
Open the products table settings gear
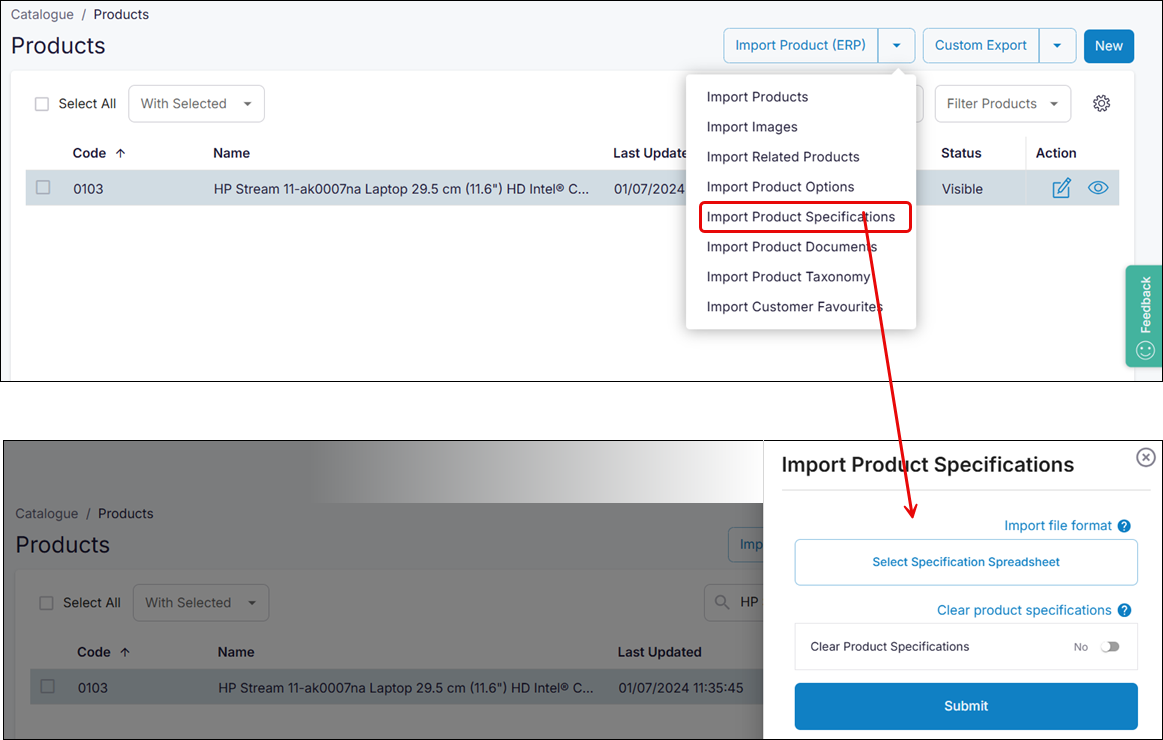pos(1101,103)
